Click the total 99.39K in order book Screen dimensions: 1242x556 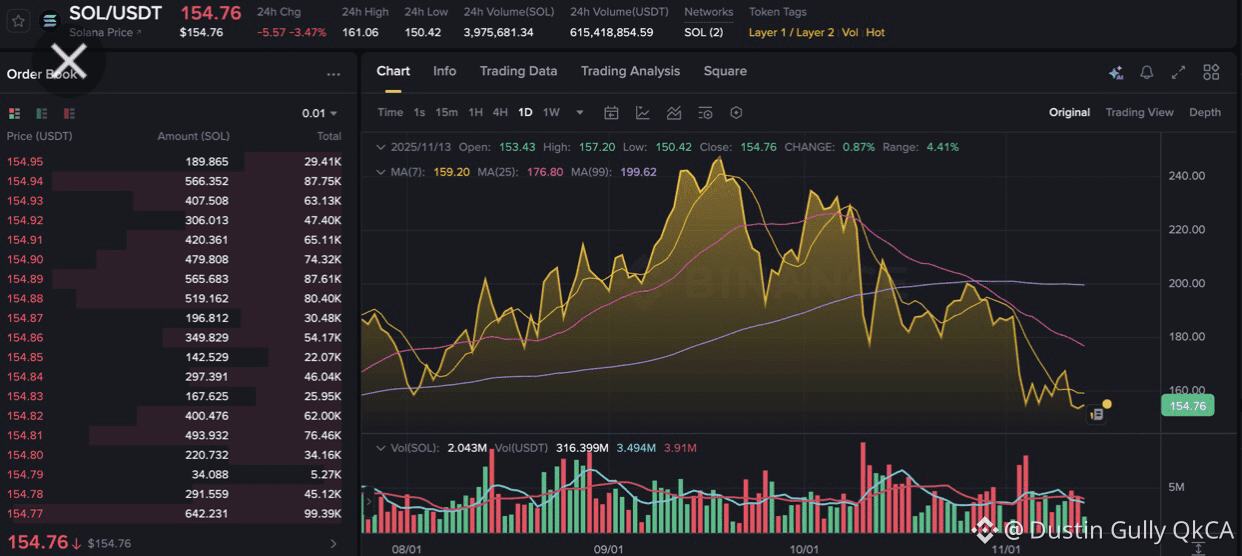click(x=323, y=513)
